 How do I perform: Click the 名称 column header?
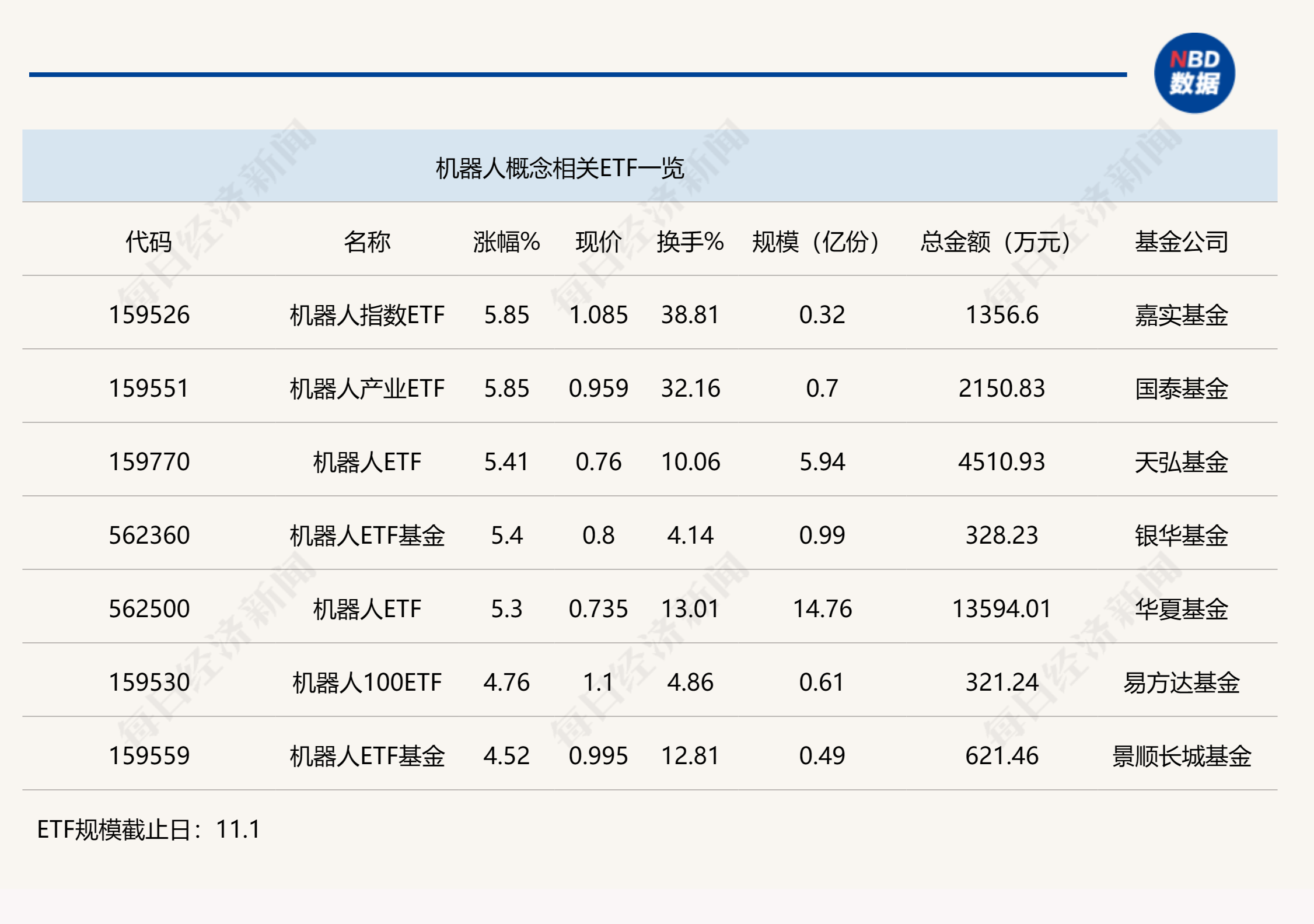tap(367, 242)
